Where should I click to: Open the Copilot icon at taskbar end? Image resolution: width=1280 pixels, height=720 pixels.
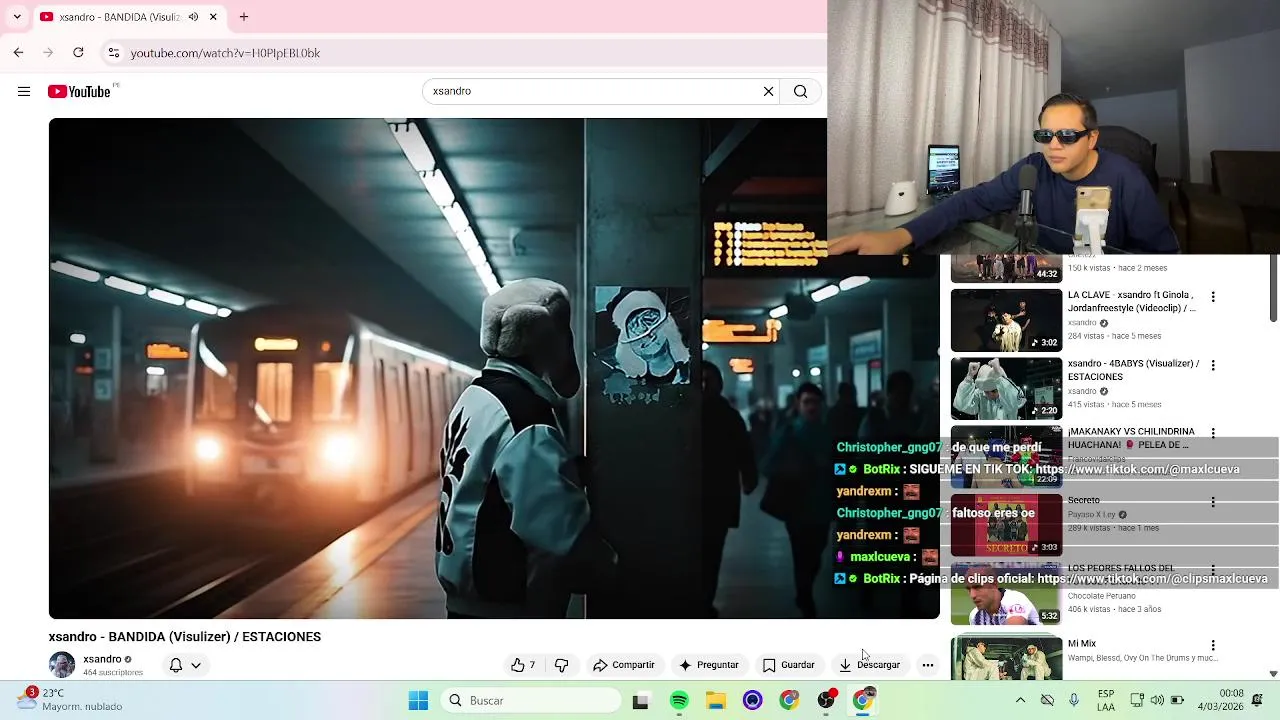pos(1258,700)
